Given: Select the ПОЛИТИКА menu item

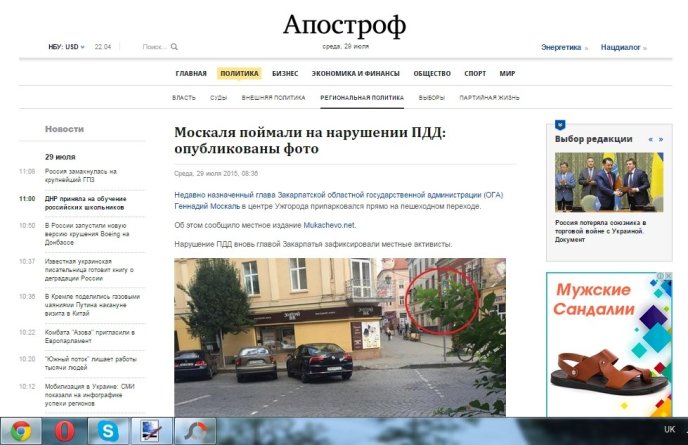Looking at the screenshot, I should 239,73.
